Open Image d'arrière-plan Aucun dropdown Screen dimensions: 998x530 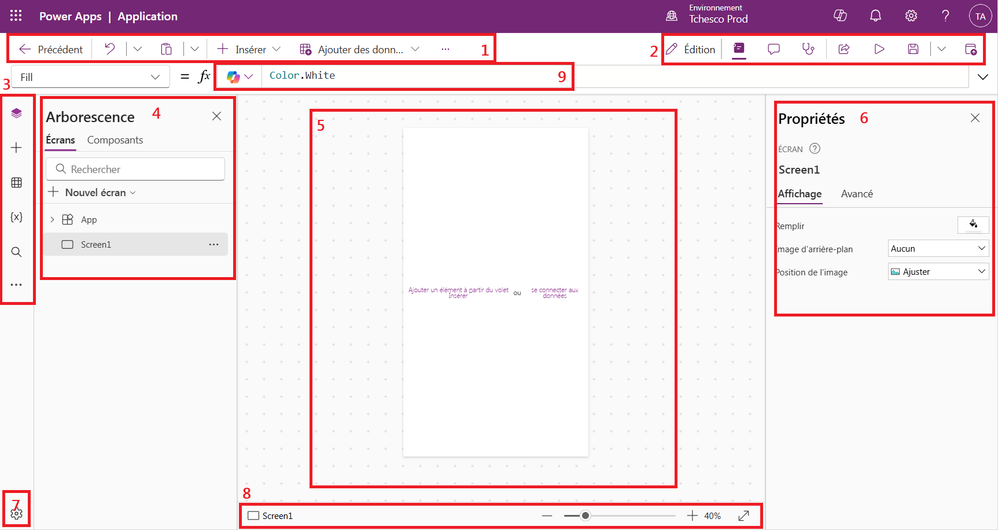click(938, 249)
